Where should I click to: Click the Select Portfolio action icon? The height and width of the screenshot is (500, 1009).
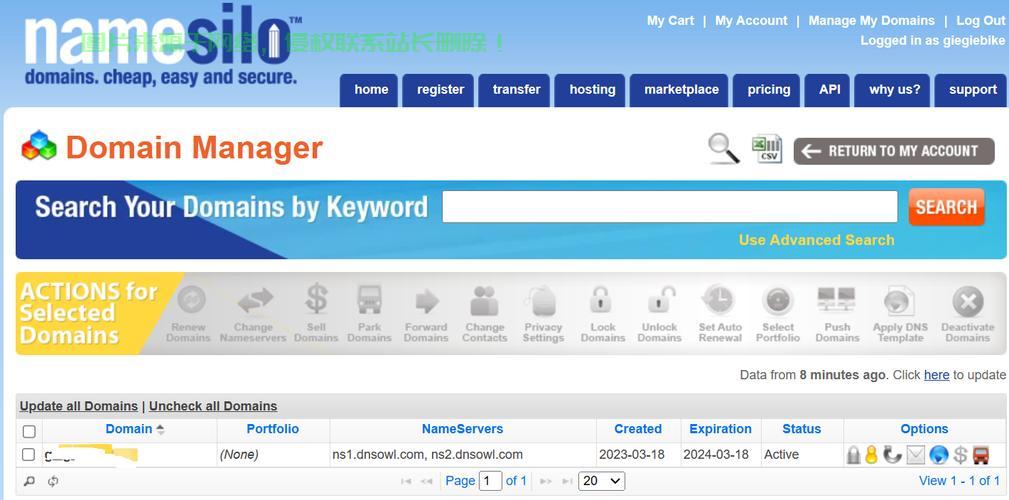coord(778,301)
